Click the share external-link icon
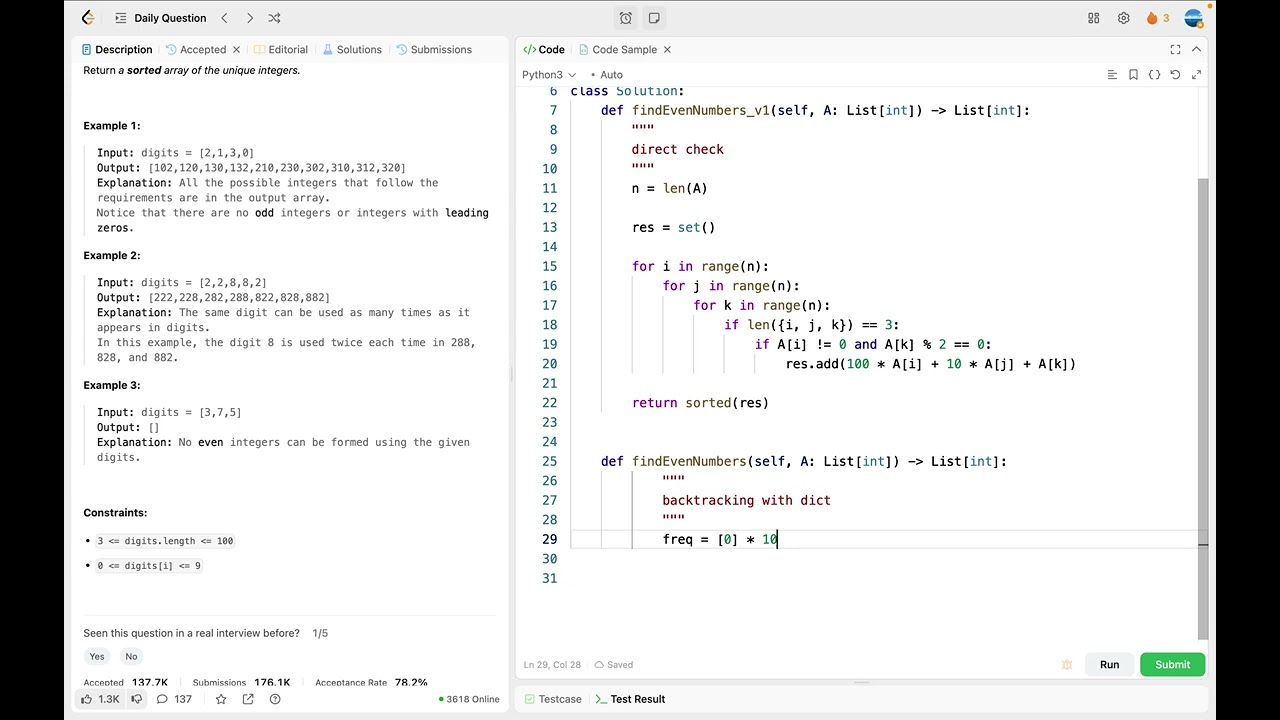This screenshot has height=720, width=1280. click(x=248, y=699)
